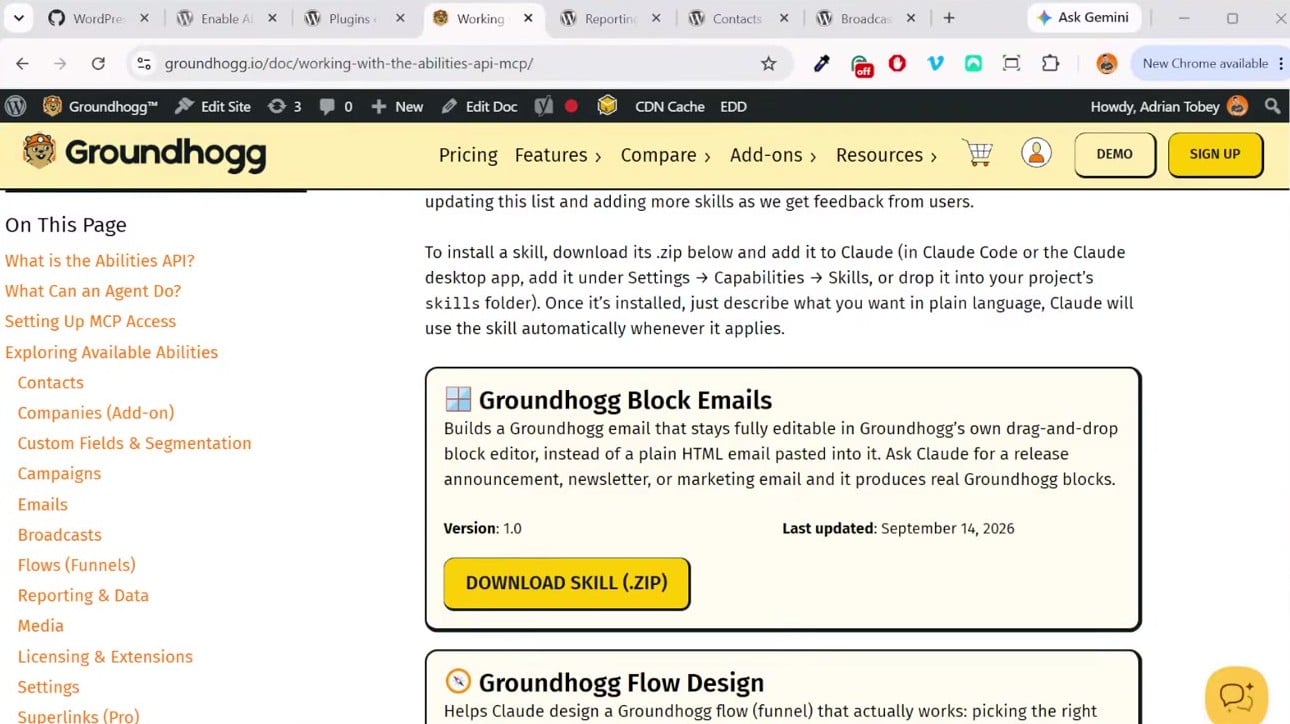This screenshot has width=1290, height=724.
Task: Open a new browser tab
Action: point(949,18)
